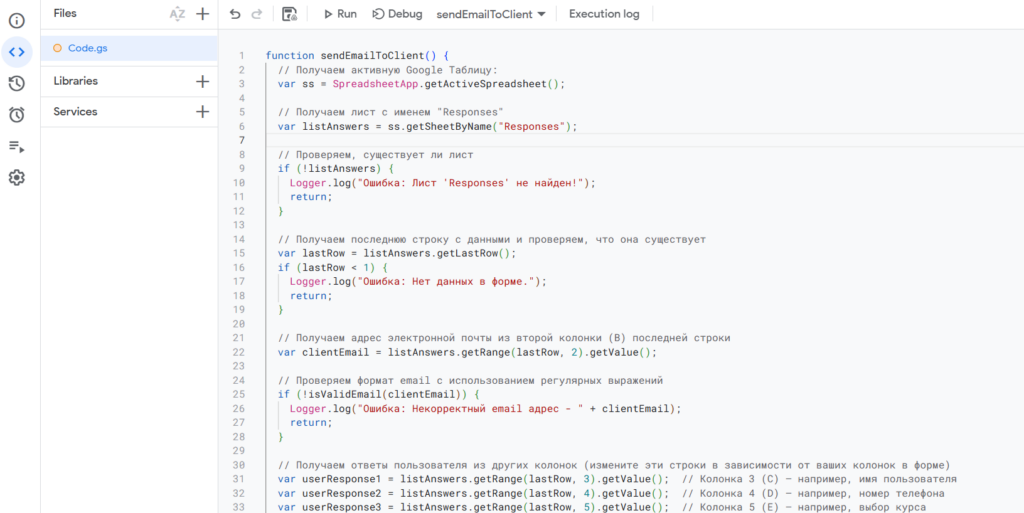Screen dimensions: 1024x513
Task: Open Project History clock icon
Action: 16,84
